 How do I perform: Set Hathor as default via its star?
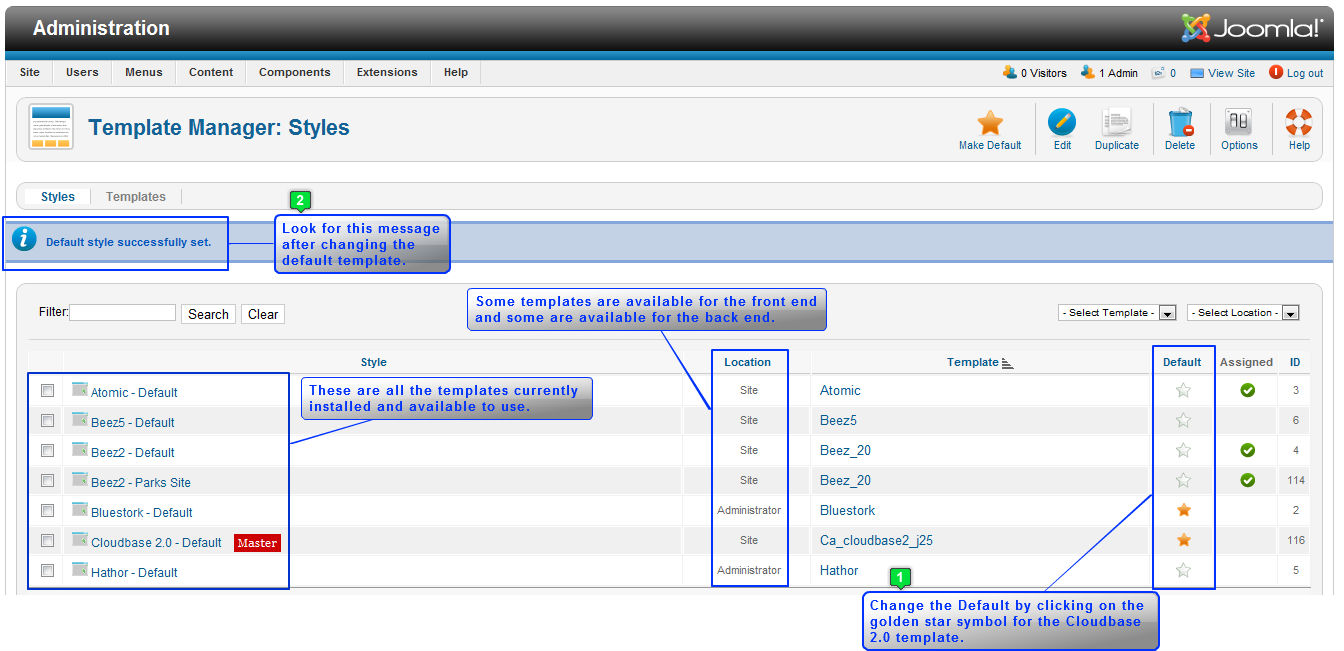[x=1184, y=570]
